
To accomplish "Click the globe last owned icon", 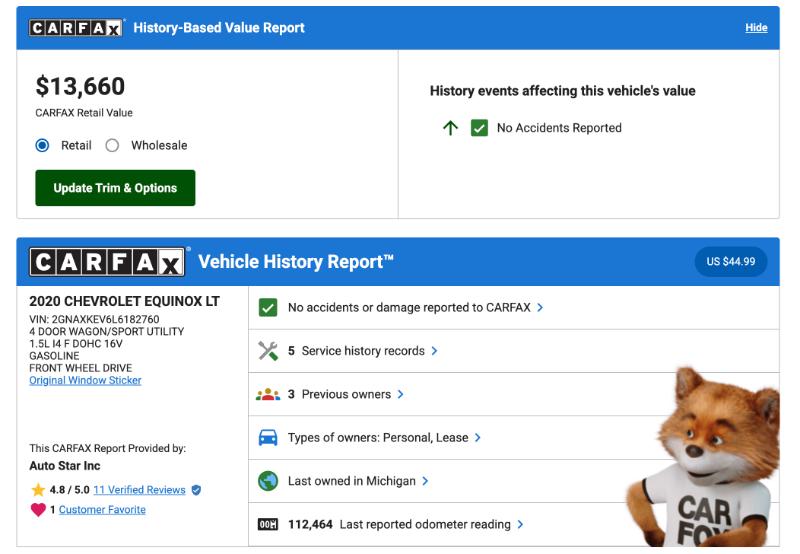I will tap(268, 481).
